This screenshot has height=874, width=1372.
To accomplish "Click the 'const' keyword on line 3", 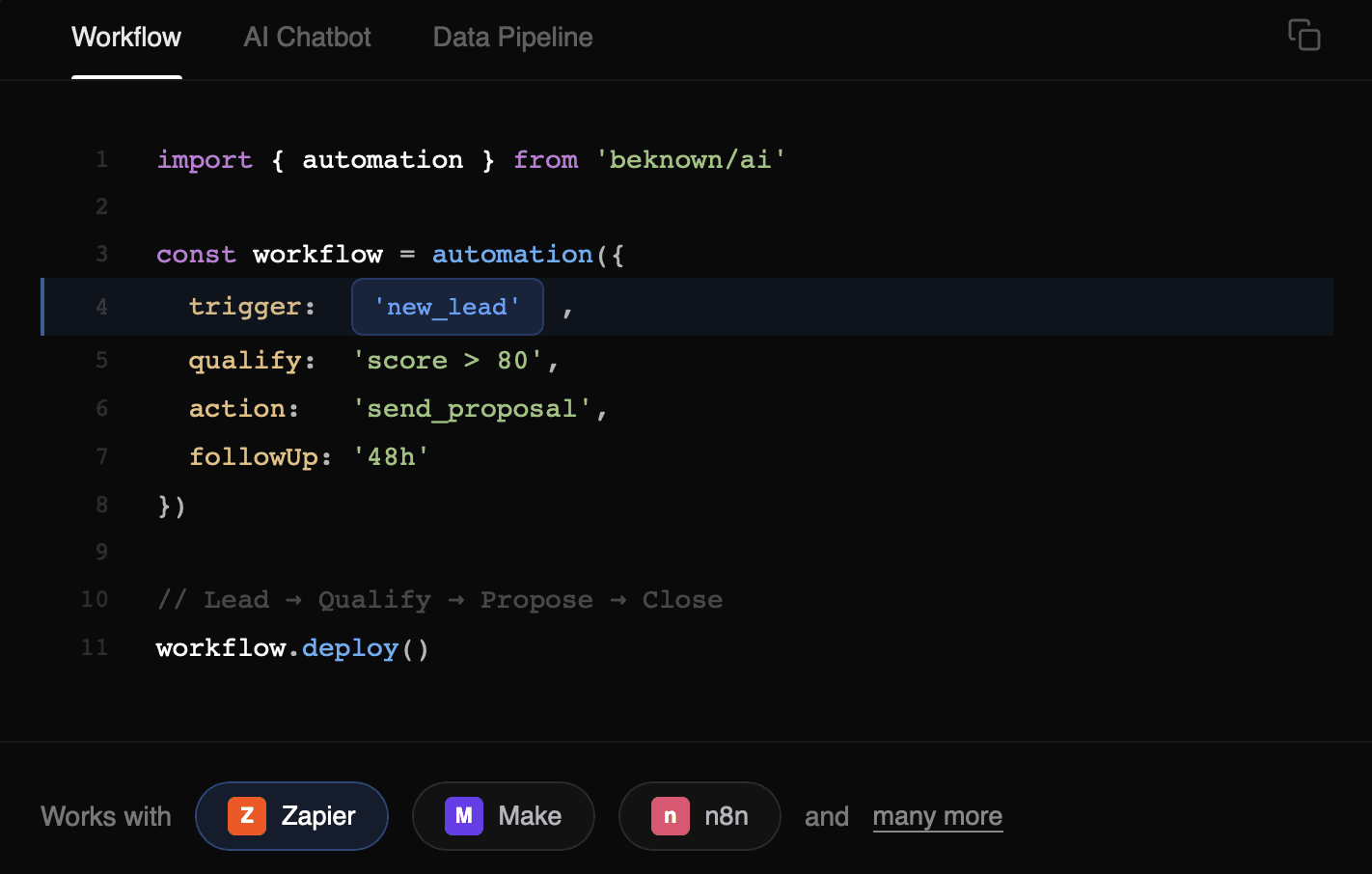I will [196, 255].
